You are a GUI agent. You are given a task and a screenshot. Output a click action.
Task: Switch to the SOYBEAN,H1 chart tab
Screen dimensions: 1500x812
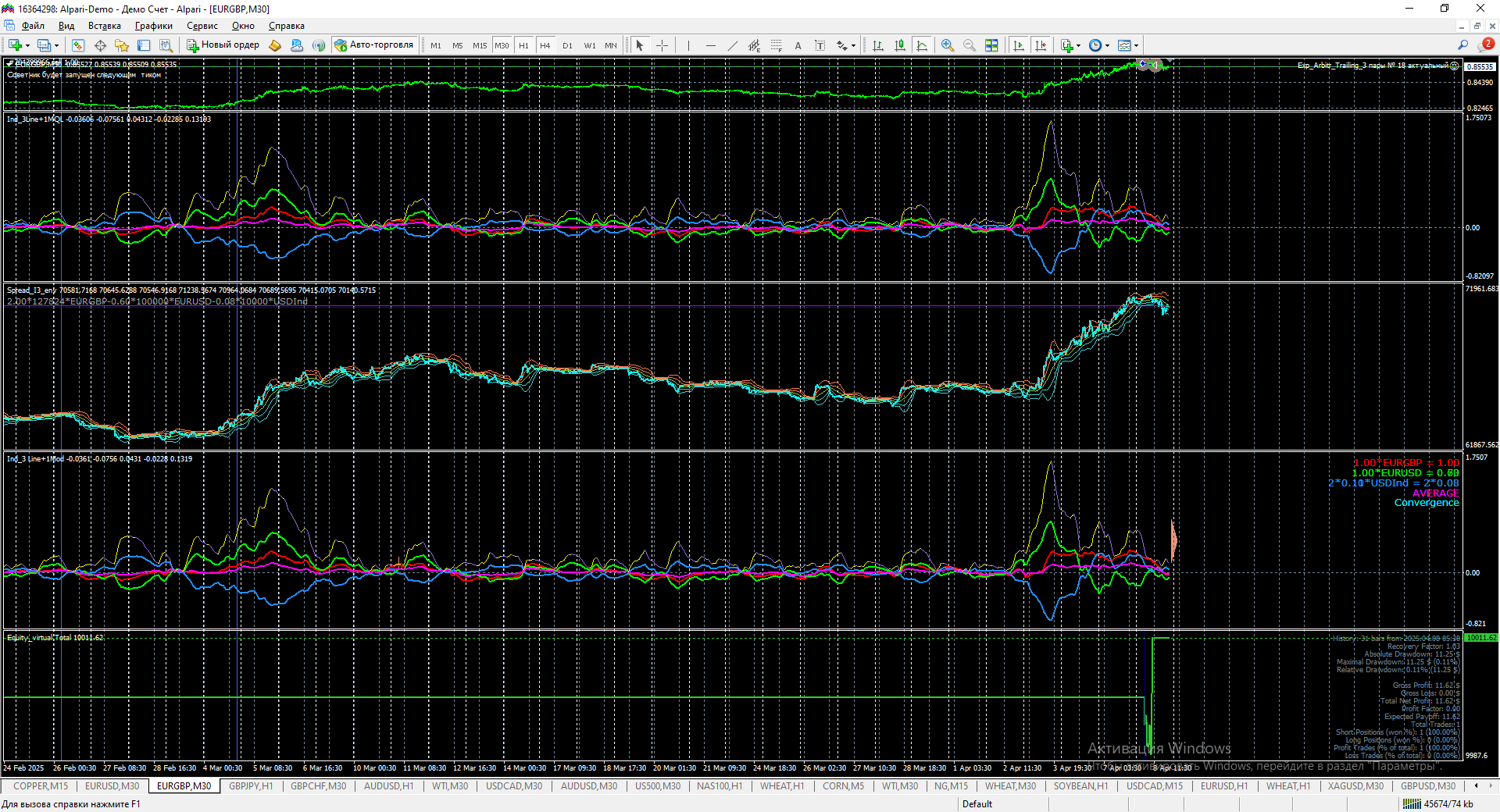pyautogui.click(x=1080, y=786)
